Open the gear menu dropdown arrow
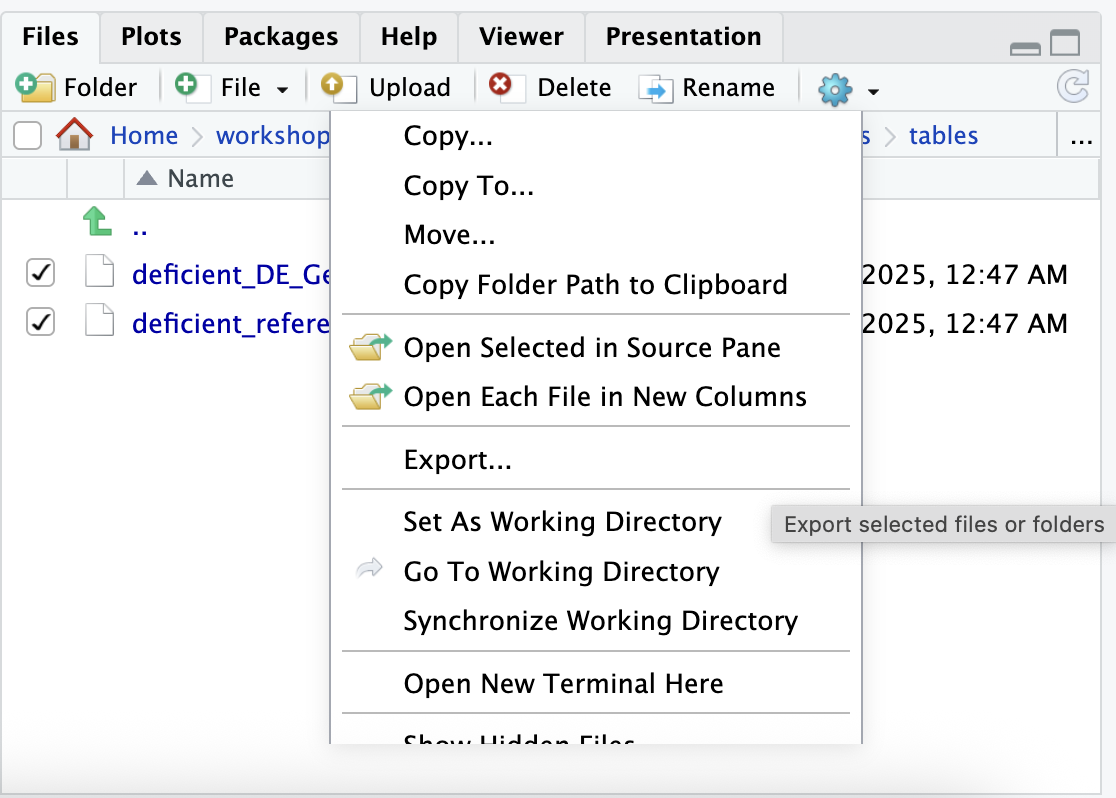 pyautogui.click(x=871, y=89)
